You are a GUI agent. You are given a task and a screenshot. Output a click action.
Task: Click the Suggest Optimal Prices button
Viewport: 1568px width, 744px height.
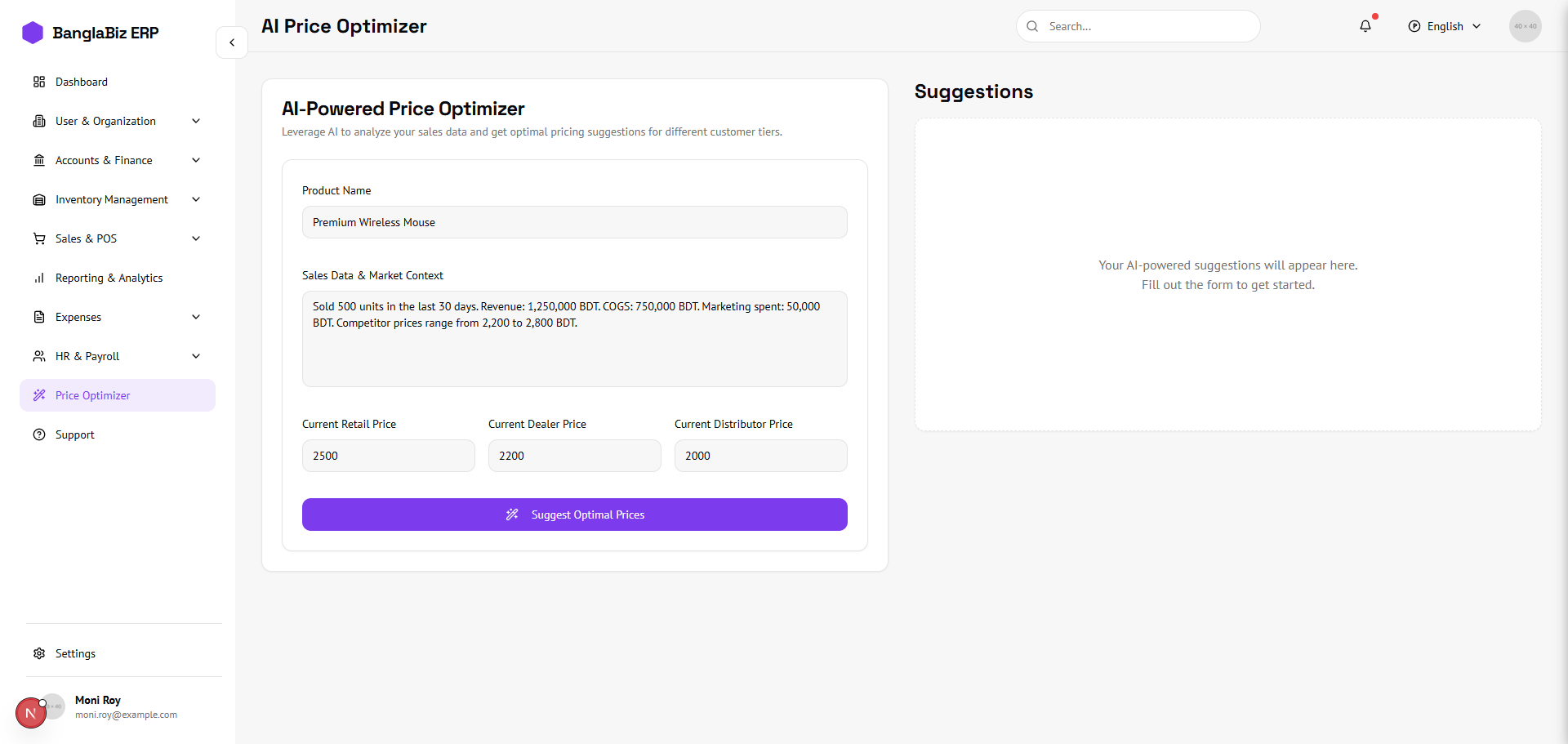pyautogui.click(x=574, y=515)
